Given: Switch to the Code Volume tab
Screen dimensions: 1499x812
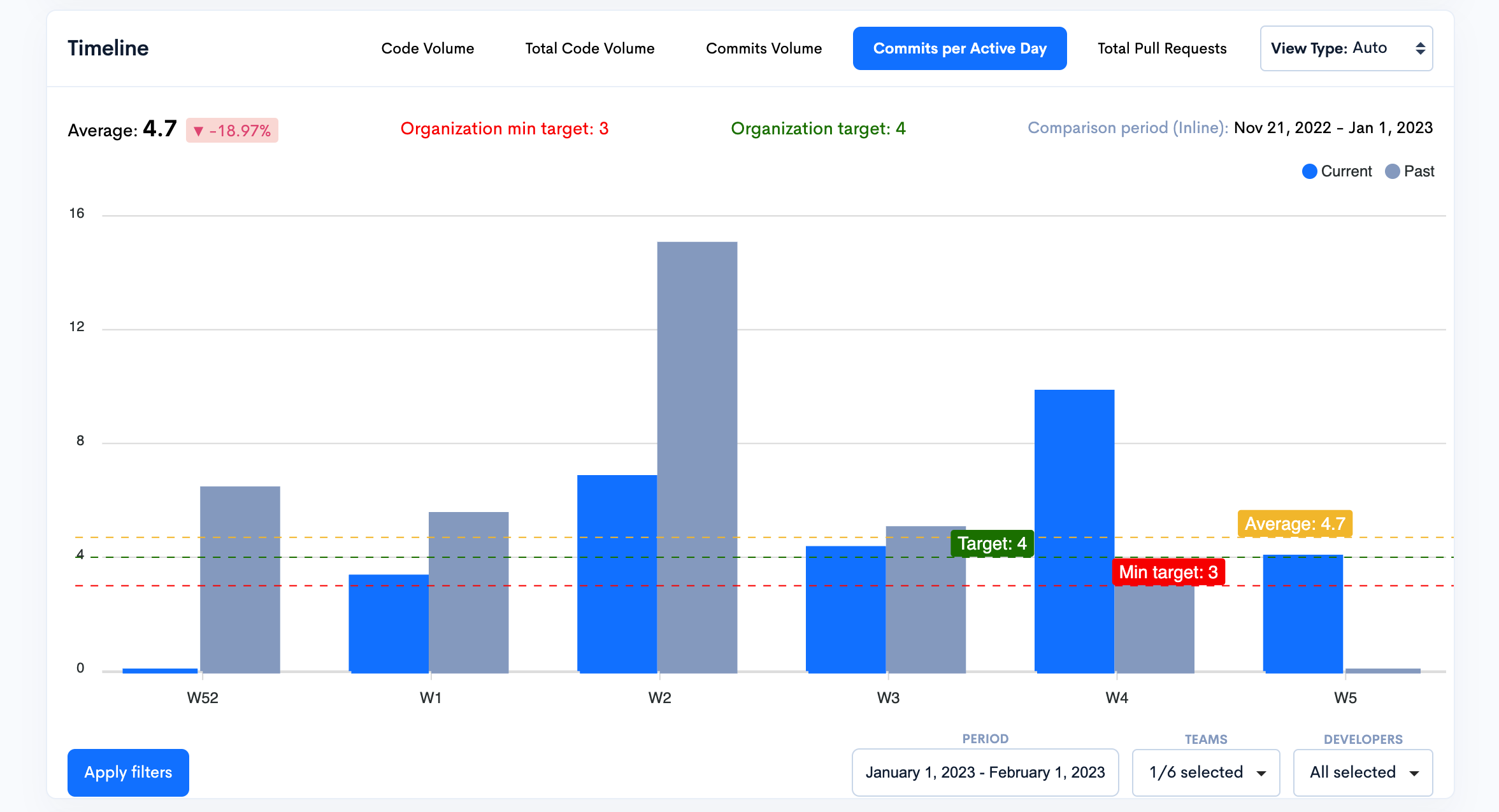Looking at the screenshot, I should coord(427,48).
